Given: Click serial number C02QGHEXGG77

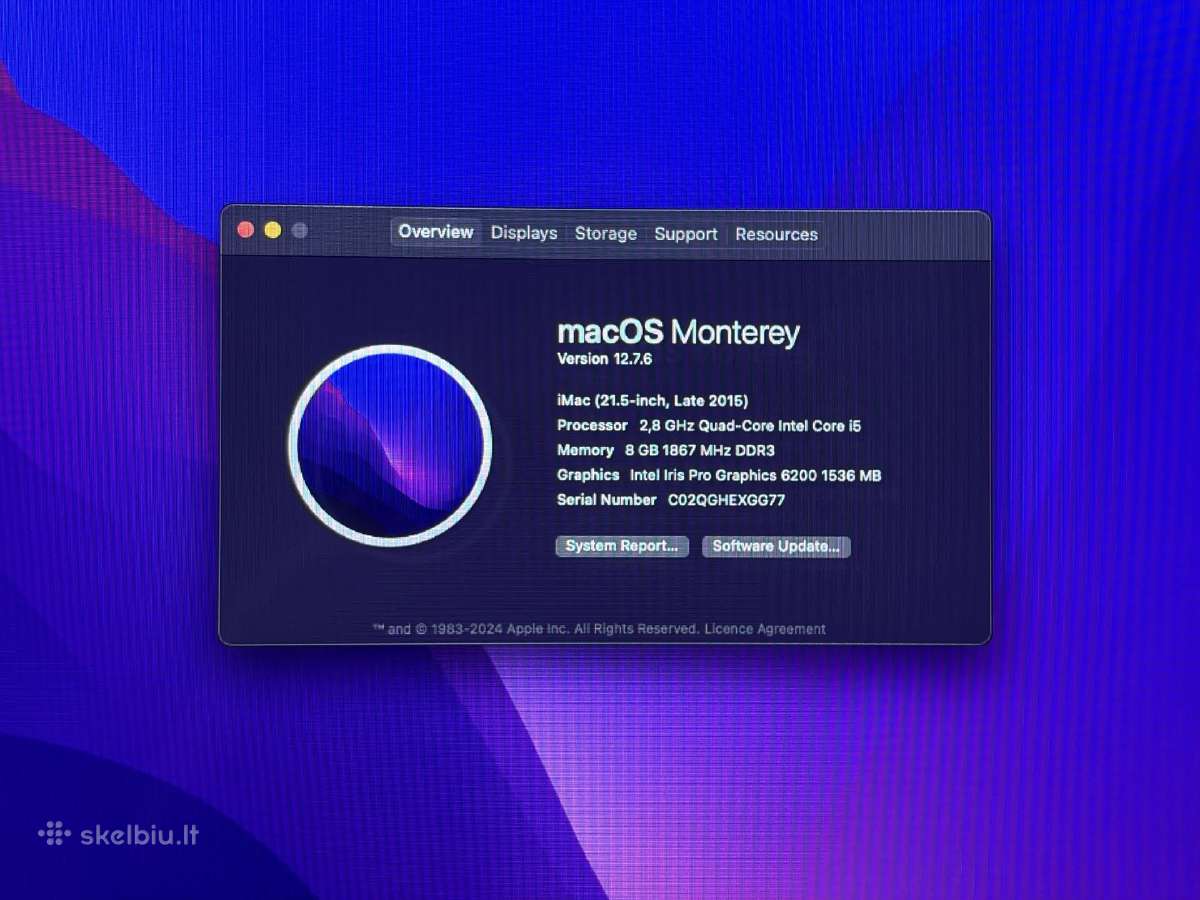Looking at the screenshot, I should pyautogui.click(x=726, y=499).
